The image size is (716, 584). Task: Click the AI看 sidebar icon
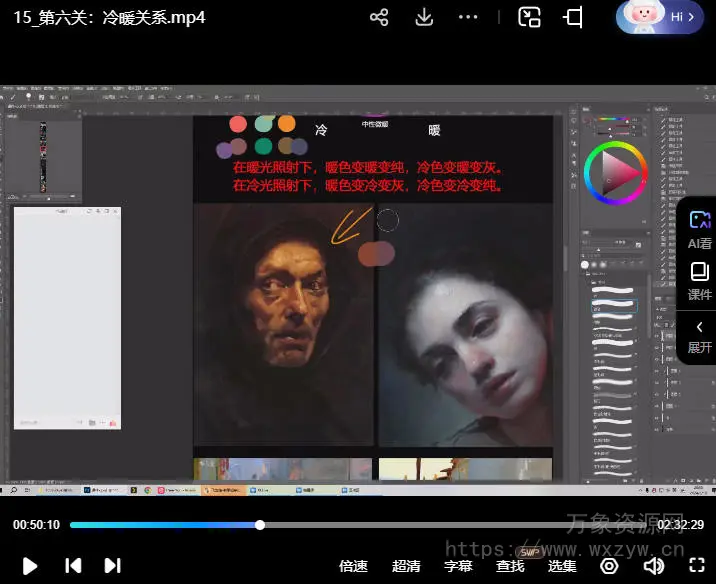[699, 228]
